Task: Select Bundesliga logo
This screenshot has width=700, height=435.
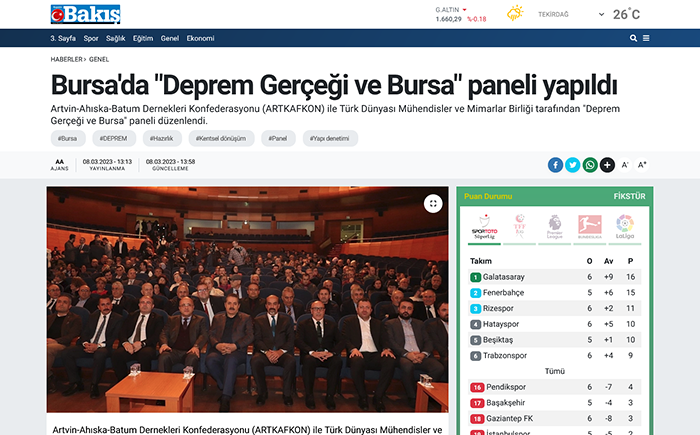Action: [x=590, y=227]
